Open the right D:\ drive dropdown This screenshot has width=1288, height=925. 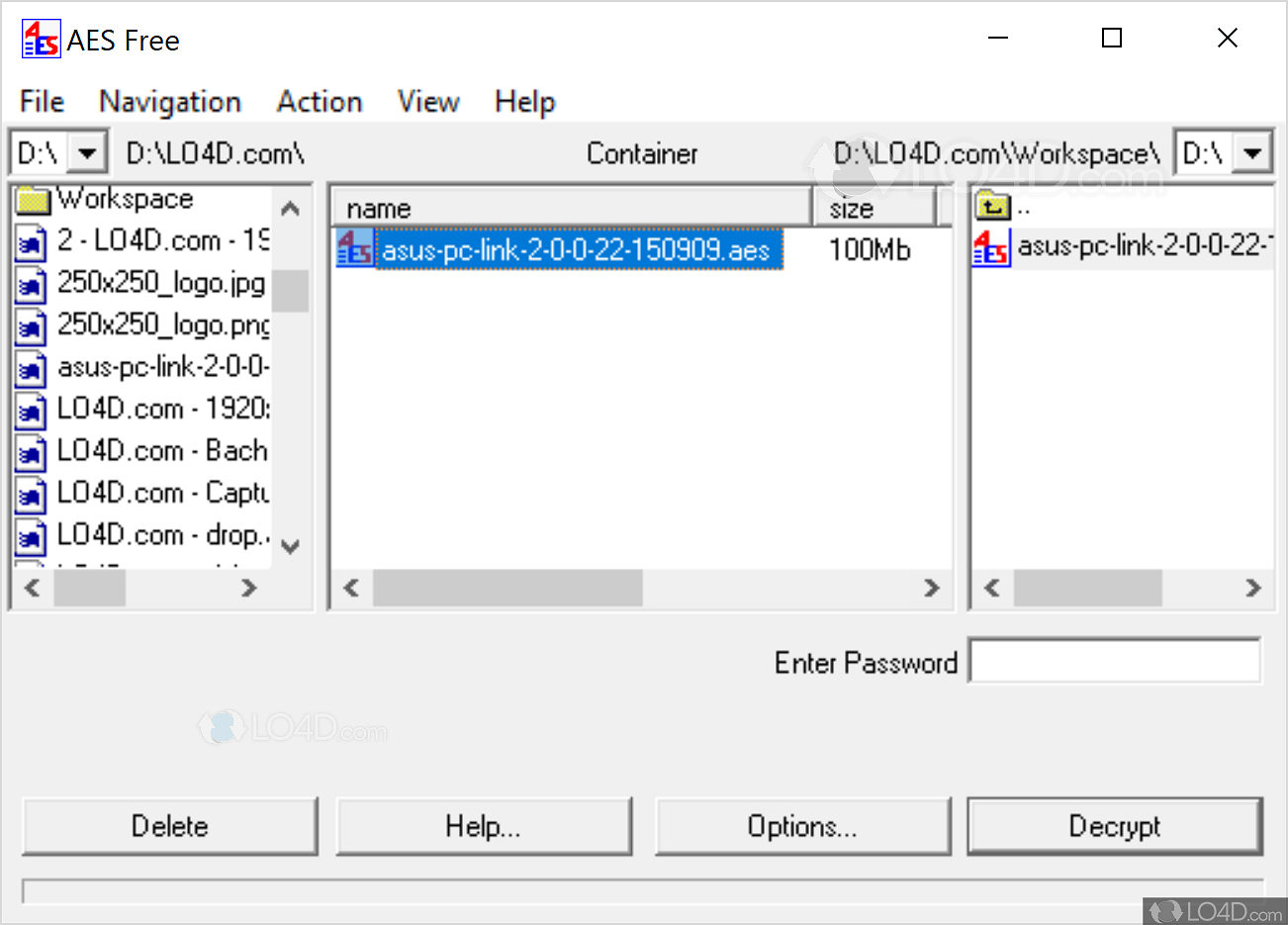(1252, 153)
